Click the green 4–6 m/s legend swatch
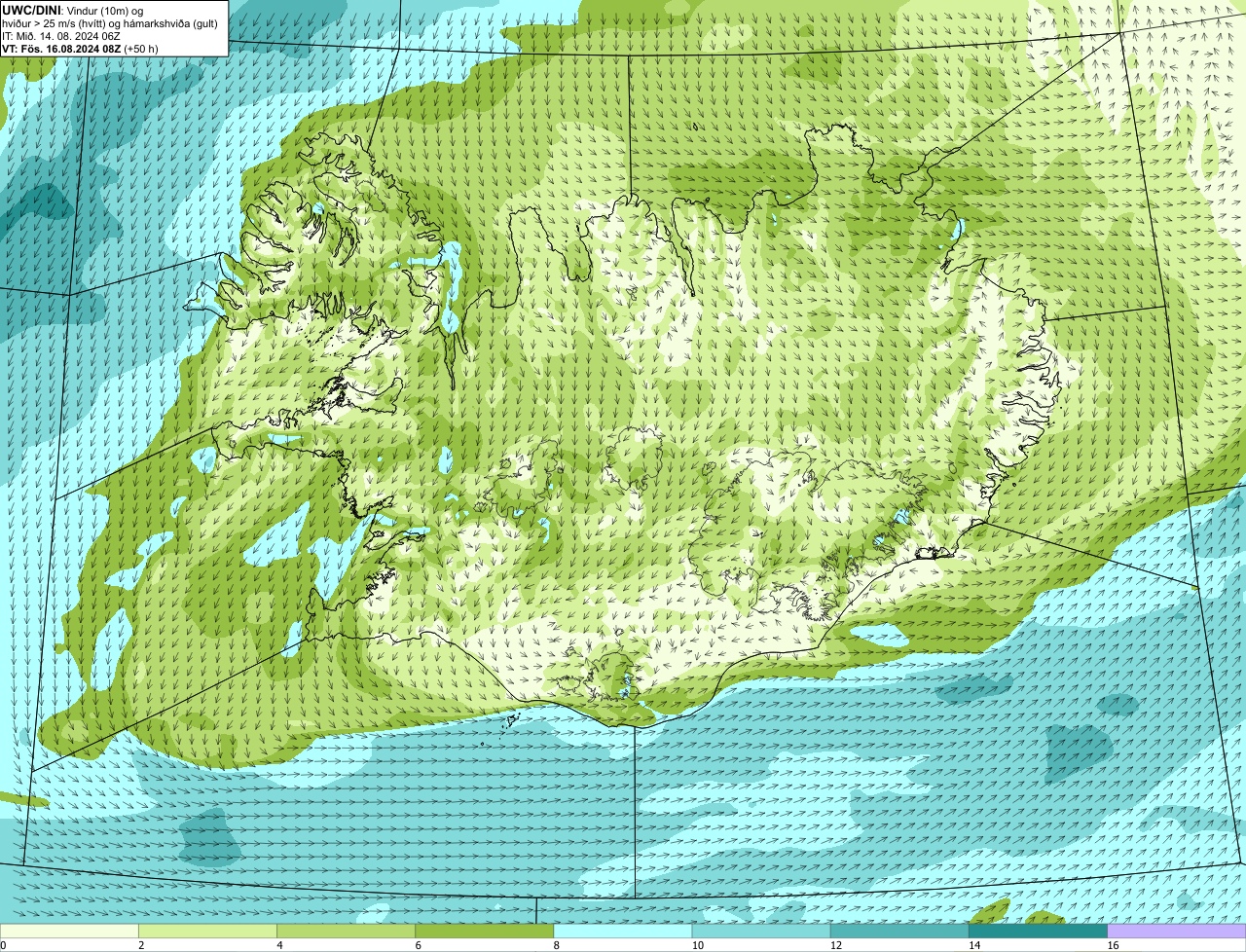 (x=346, y=931)
